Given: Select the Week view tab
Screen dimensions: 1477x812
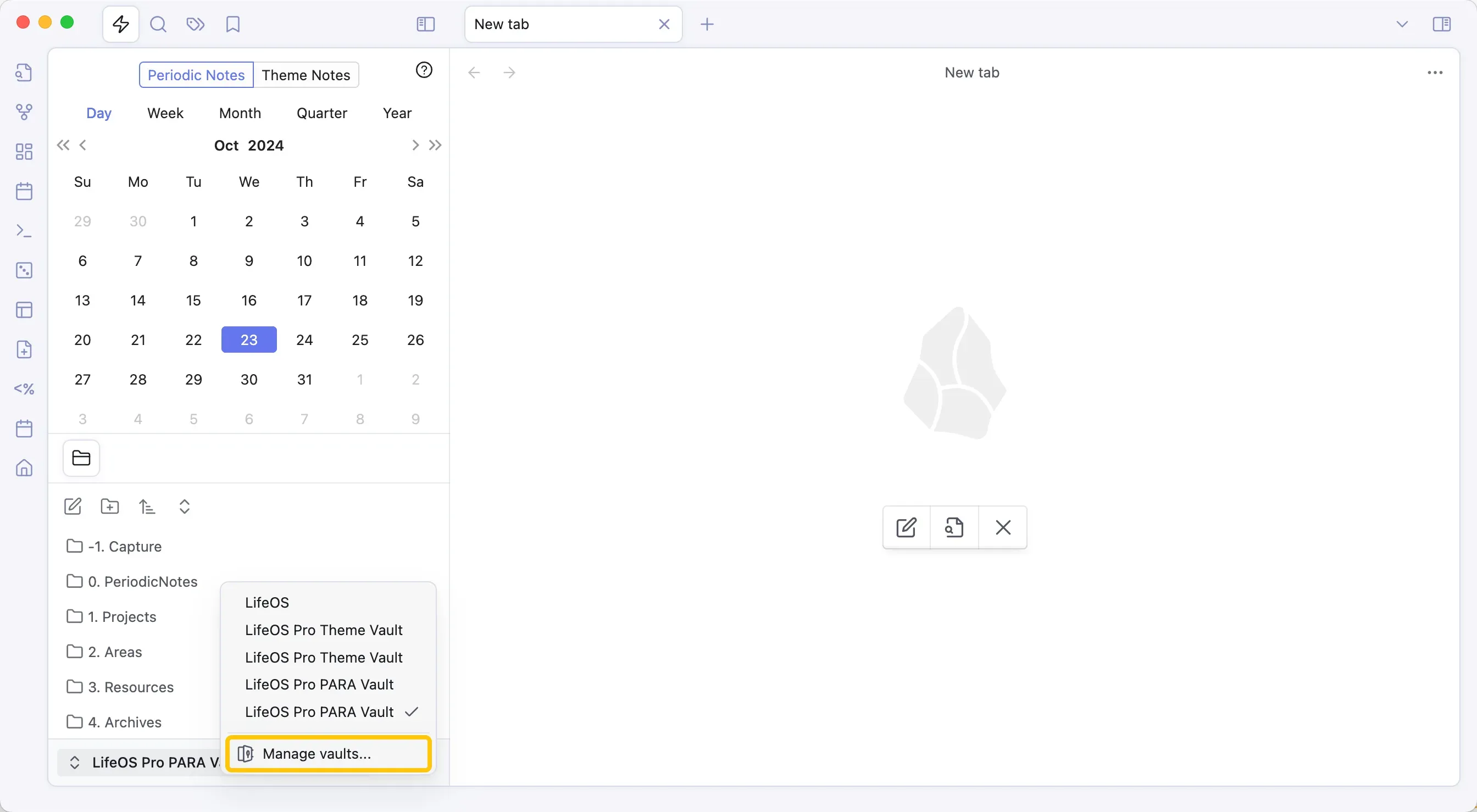Looking at the screenshot, I should pyautogui.click(x=165, y=113).
